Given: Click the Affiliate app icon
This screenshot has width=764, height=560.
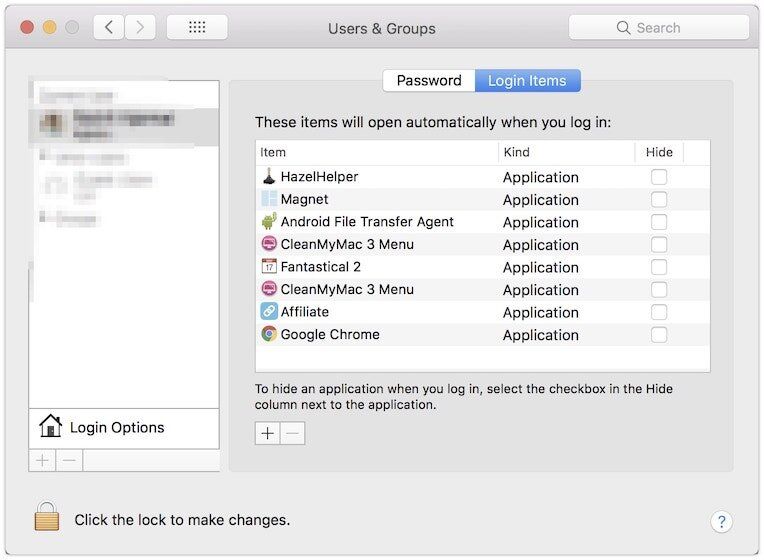Looking at the screenshot, I should pyautogui.click(x=269, y=312).
